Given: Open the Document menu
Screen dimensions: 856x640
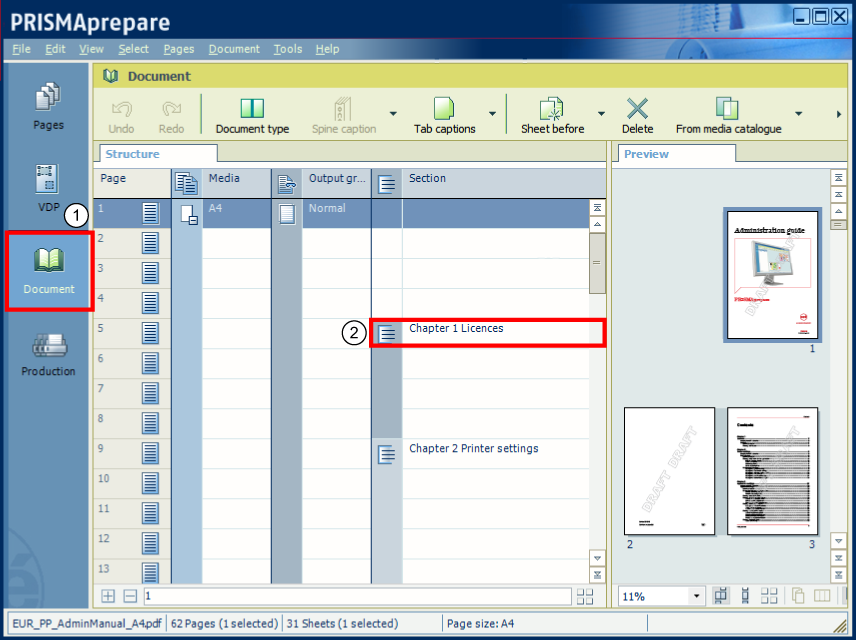Looking at the screenshot, I should tap(234, 49).
